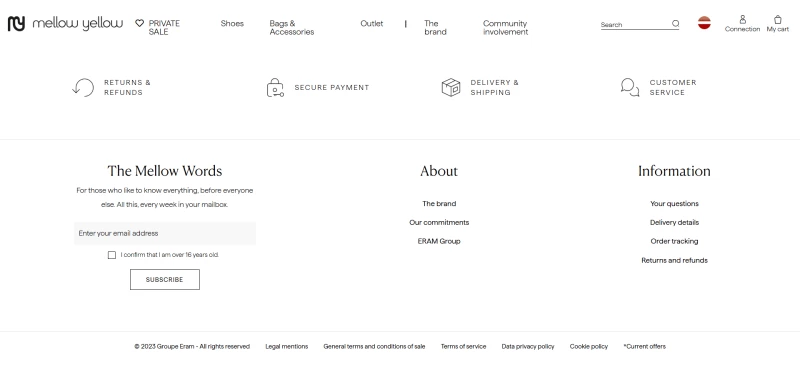Click the Delivery & Shipping label
Viewport: 800px width, 366px height.
(494, 87)
